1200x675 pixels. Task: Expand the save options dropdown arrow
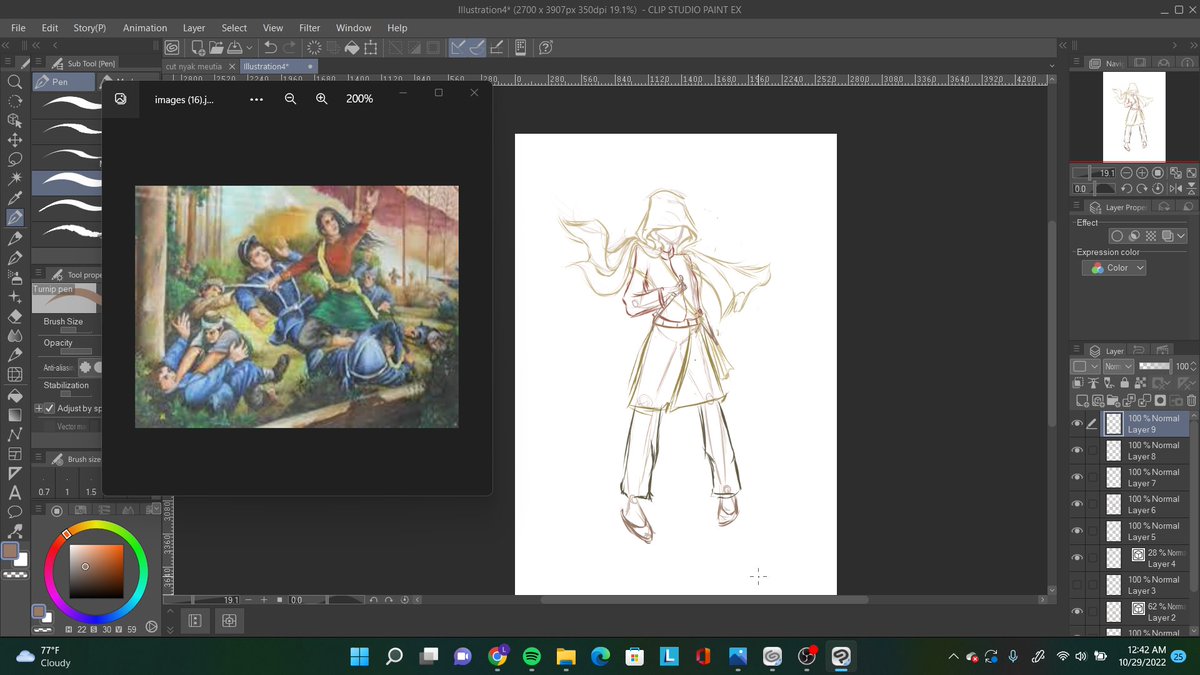pos(249,47)
